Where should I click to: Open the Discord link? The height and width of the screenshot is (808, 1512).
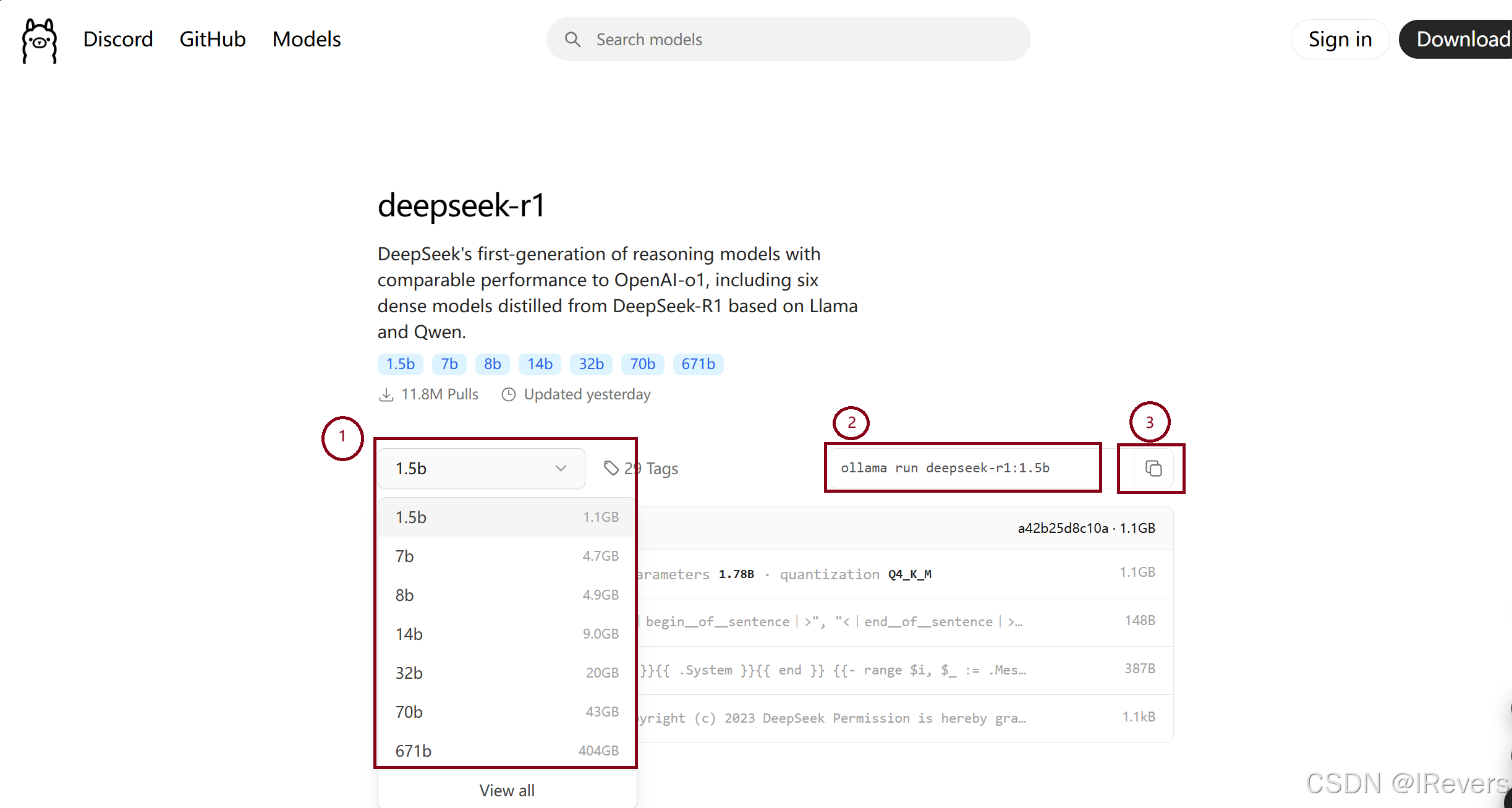pos(118,40)
